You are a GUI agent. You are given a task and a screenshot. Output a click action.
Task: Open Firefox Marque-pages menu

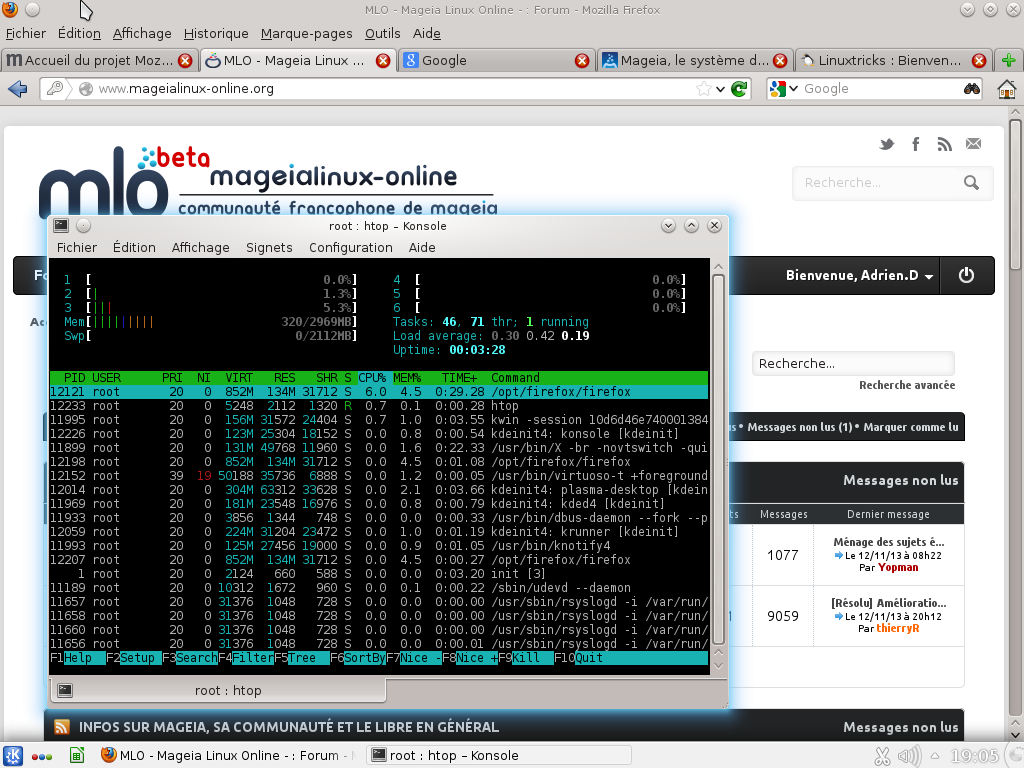click(x=306, y=33)
